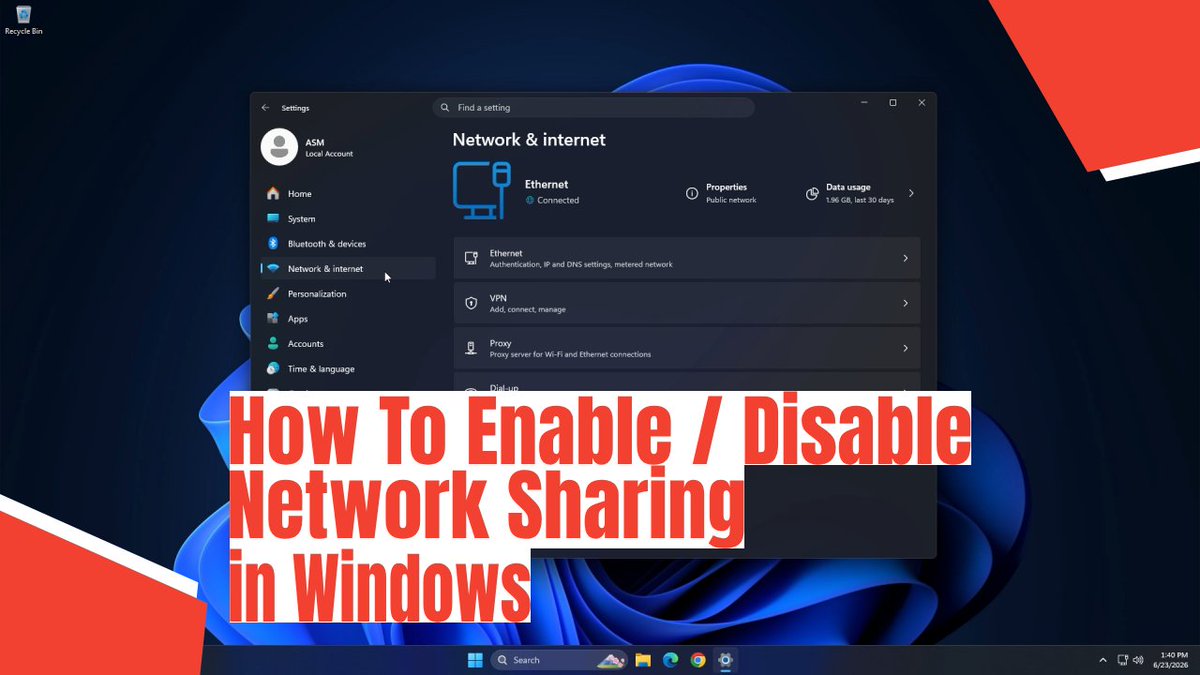Go back using the Settings back arrow

point(265,107)
